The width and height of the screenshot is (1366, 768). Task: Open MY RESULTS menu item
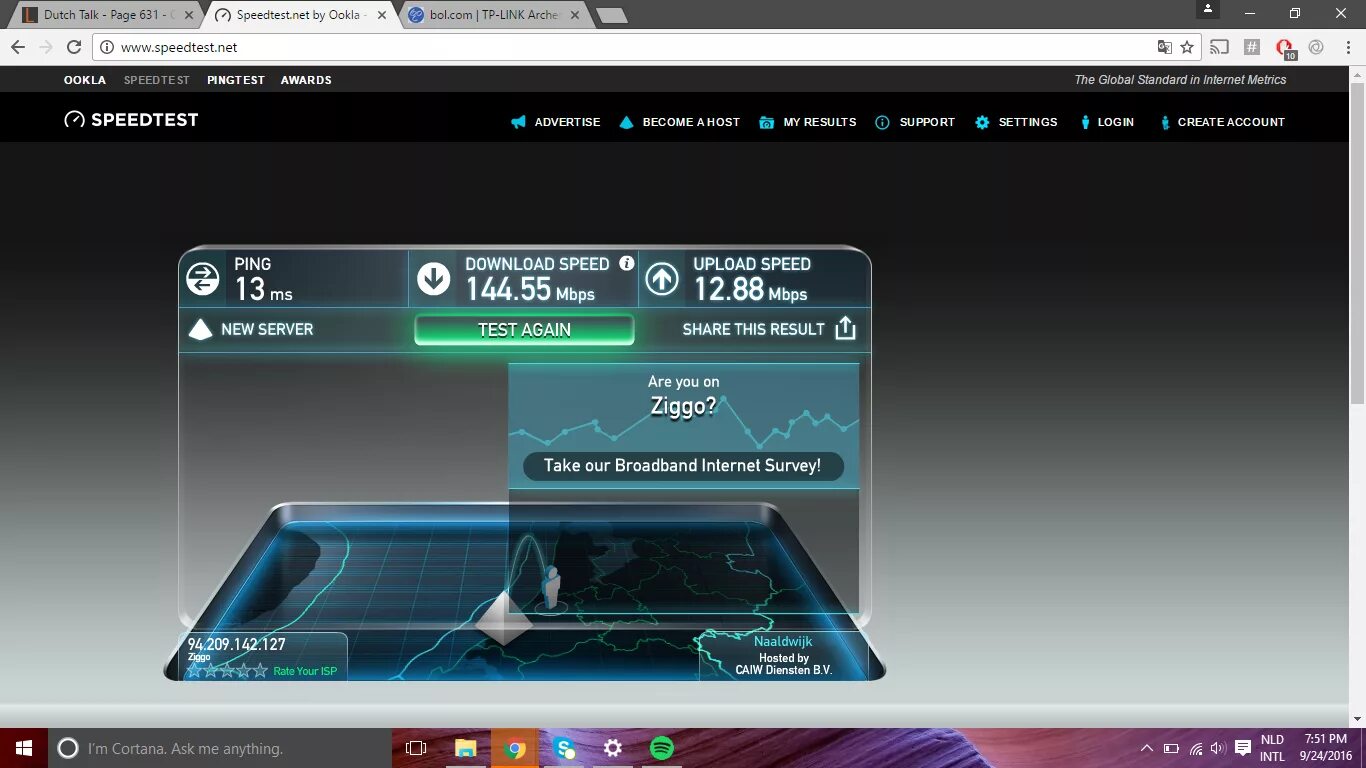point(807,122)
